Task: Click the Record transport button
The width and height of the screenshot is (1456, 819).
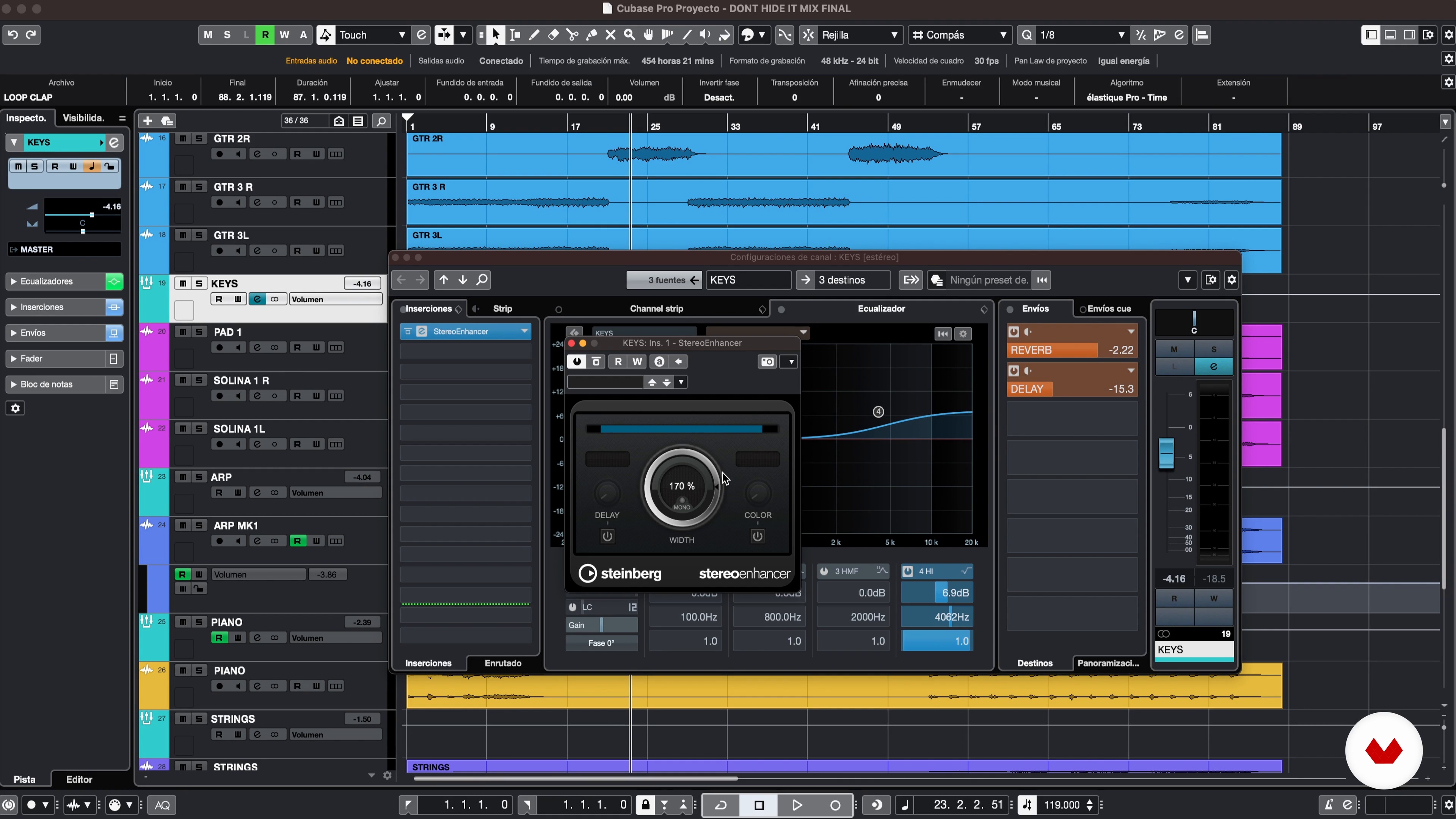Action: click(x=835, y=805)
